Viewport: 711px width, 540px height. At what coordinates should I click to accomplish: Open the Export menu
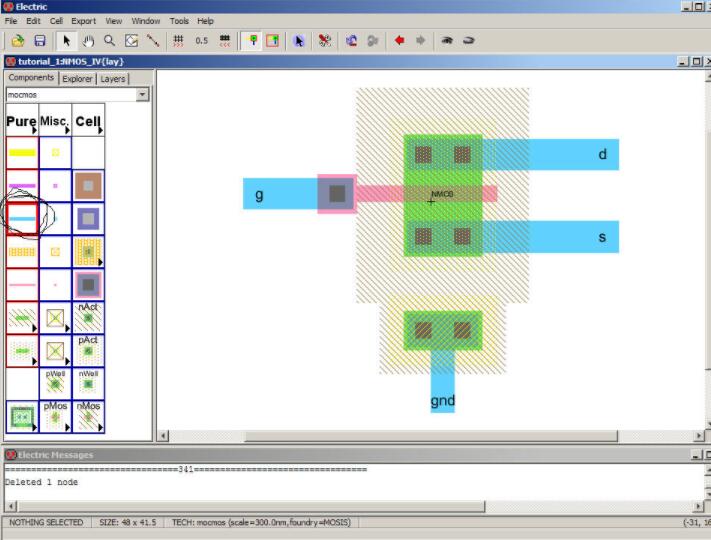[x=83, y=20]
